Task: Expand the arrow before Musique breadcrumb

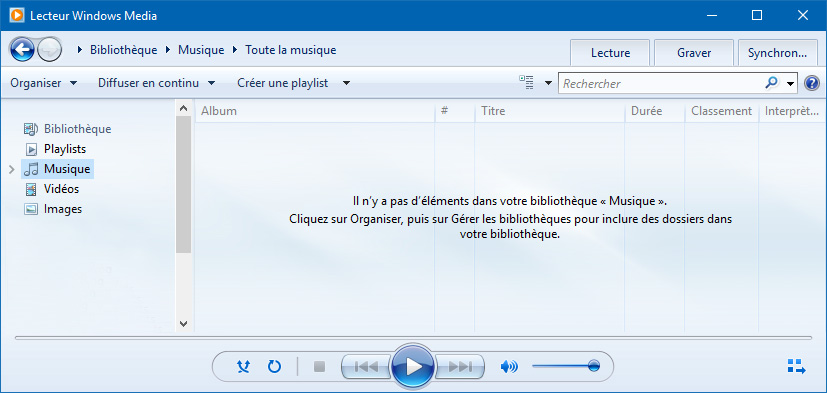Action: pyautogui.click(x=167, y=50)
